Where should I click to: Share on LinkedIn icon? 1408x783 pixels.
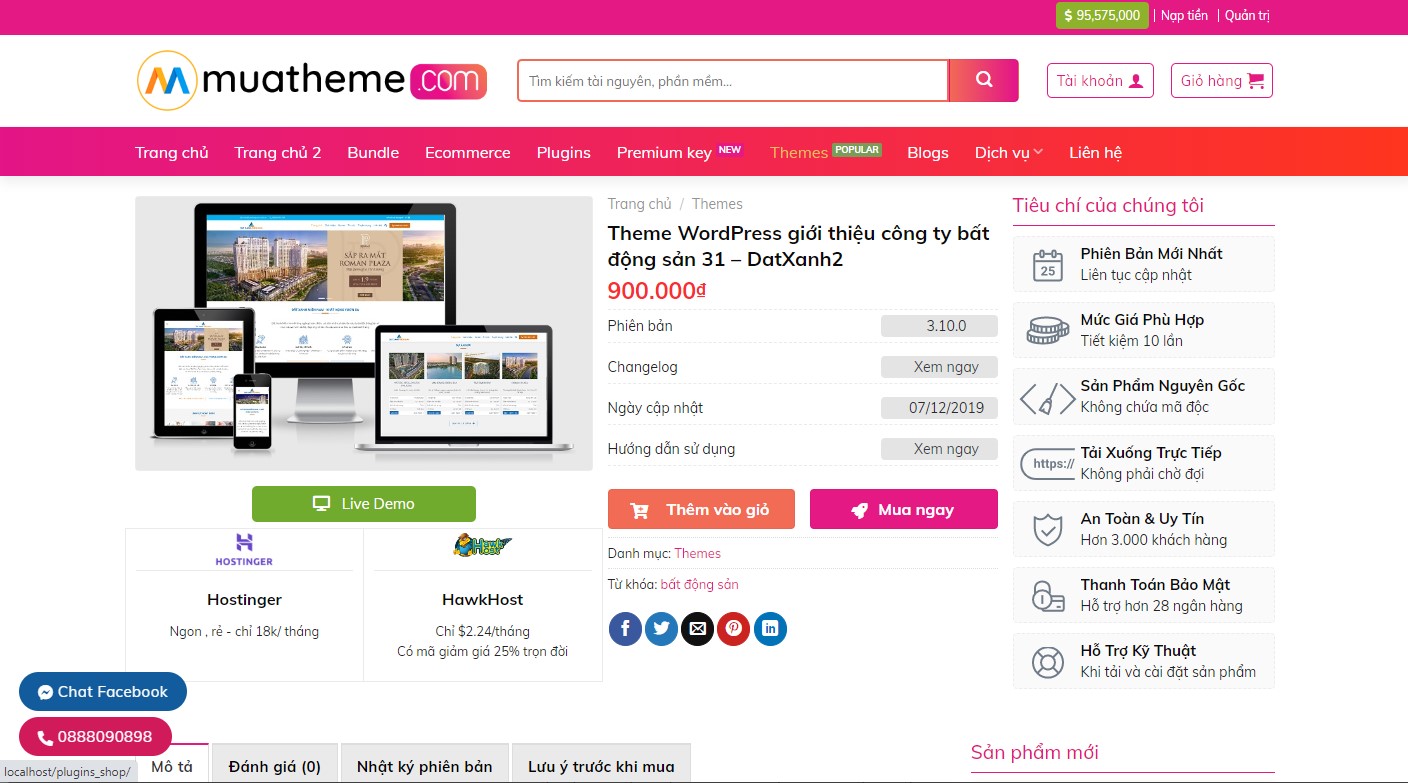click(x=770, y=629)
